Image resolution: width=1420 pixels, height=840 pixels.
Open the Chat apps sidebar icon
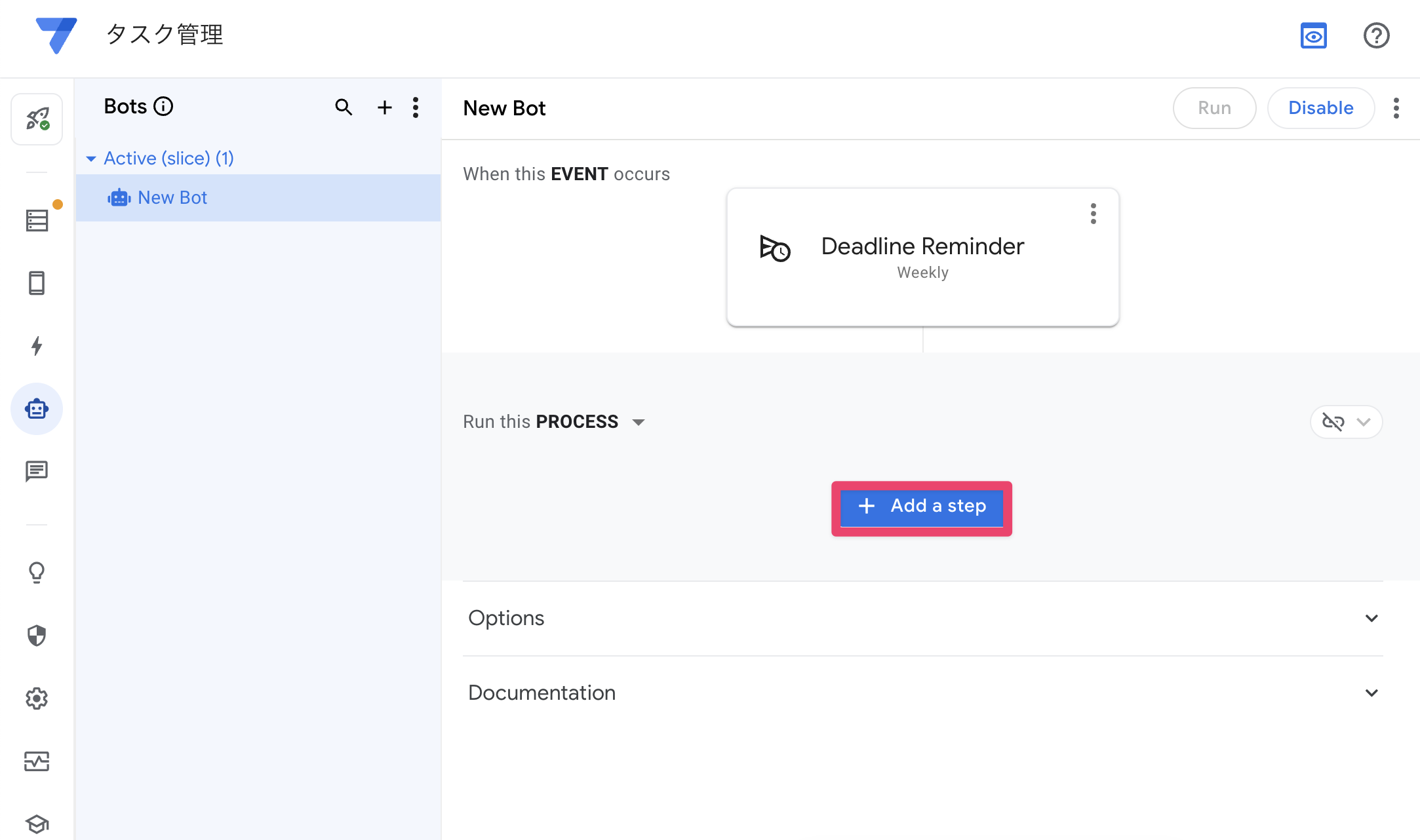pyautogui.click(x=37, y=471)
